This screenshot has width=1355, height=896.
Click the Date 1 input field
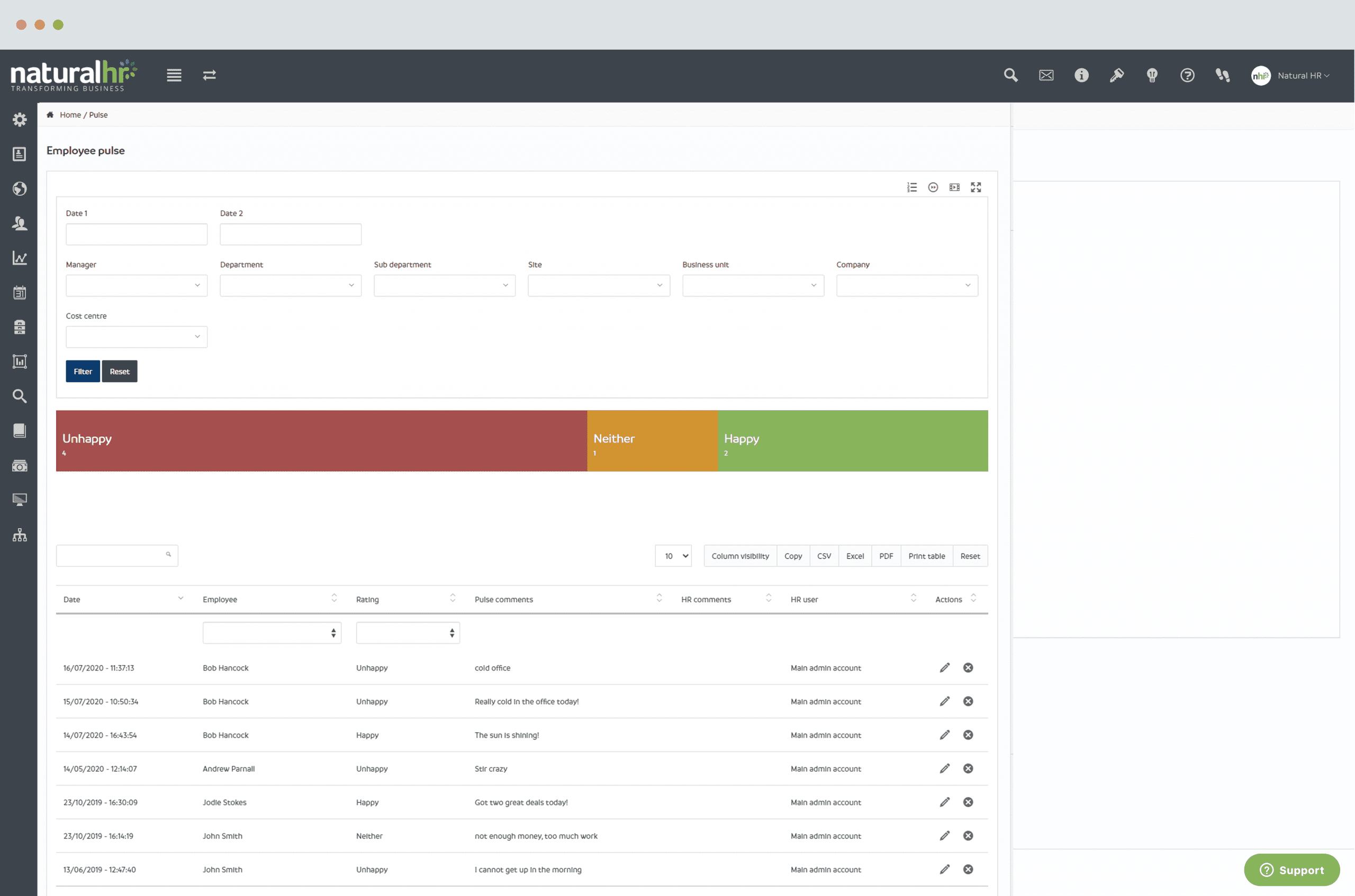(x=137, y=234)
